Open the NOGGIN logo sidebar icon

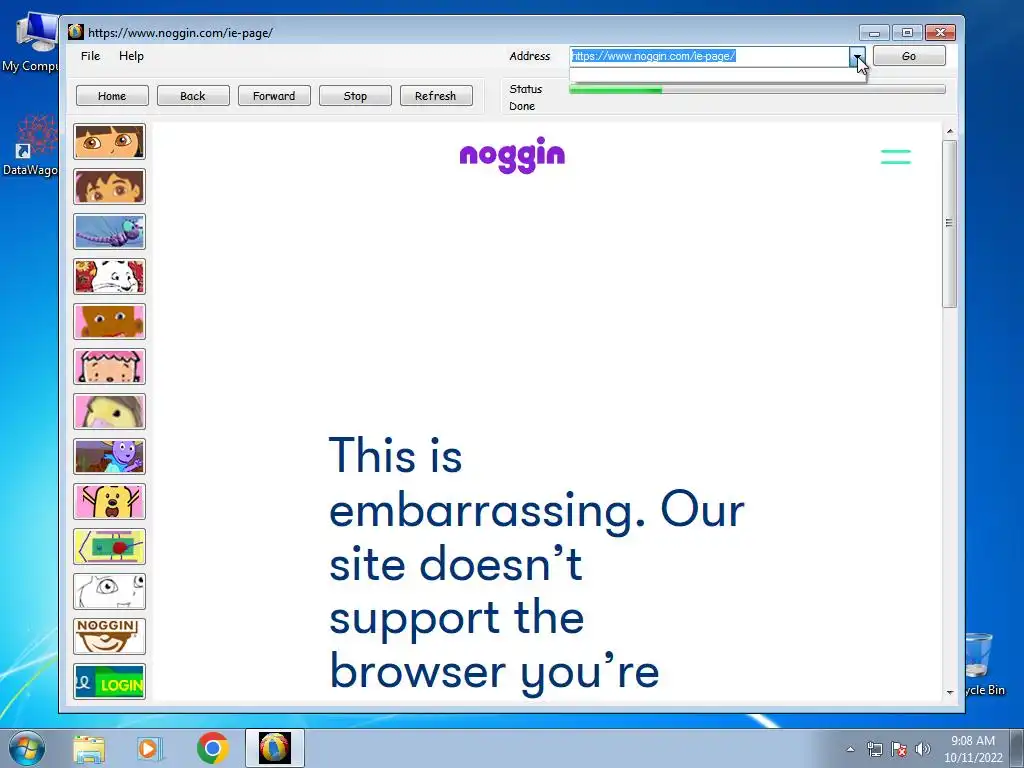point(109,637)
